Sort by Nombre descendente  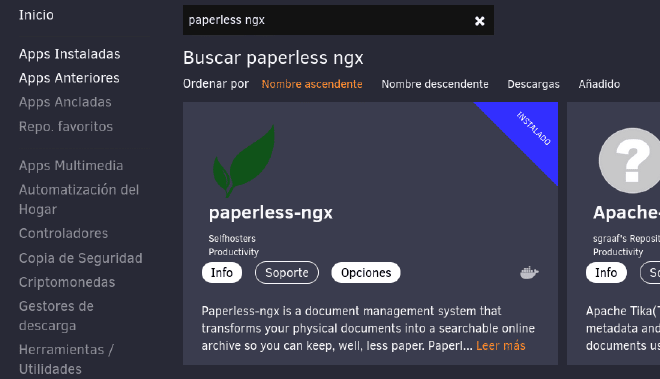tap(435, 84)
